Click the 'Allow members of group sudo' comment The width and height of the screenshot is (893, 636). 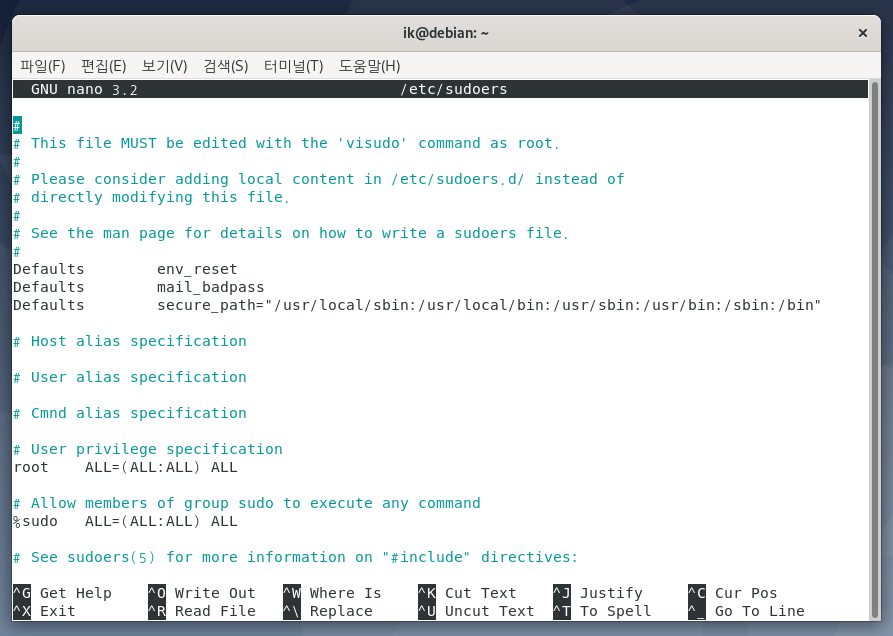[247, 503]
